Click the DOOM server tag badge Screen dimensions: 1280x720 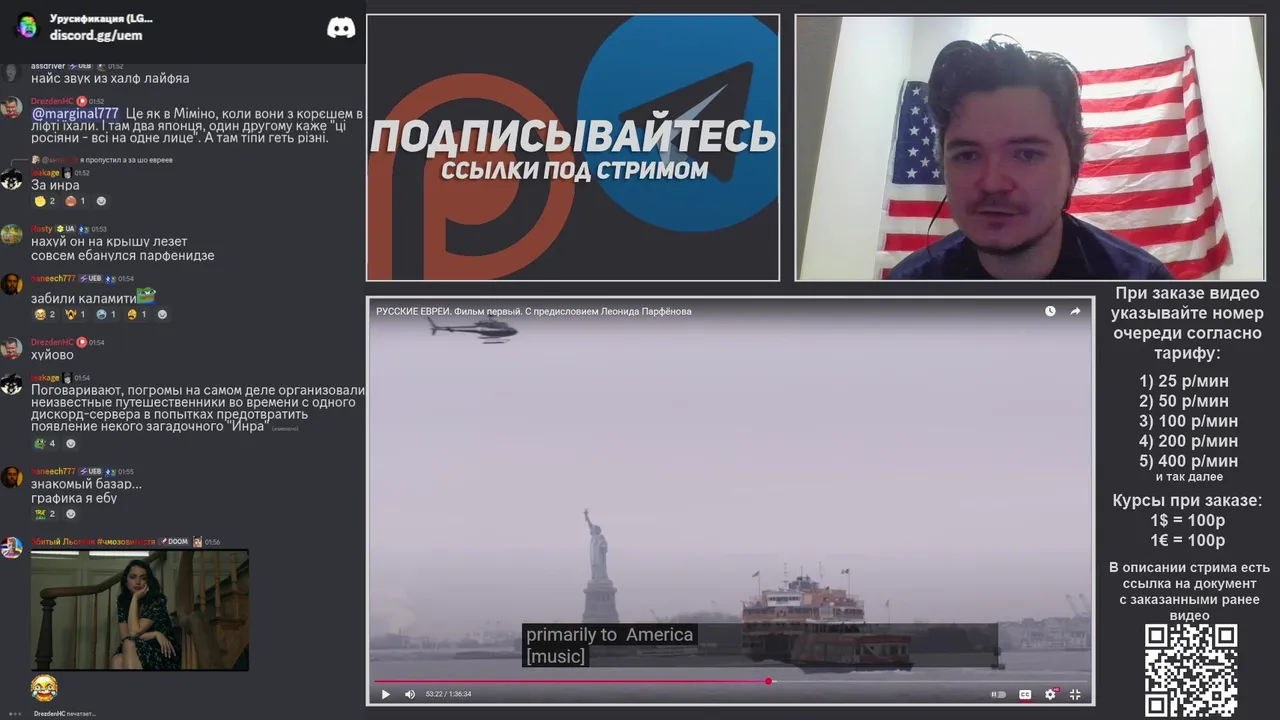click(174, 542)
